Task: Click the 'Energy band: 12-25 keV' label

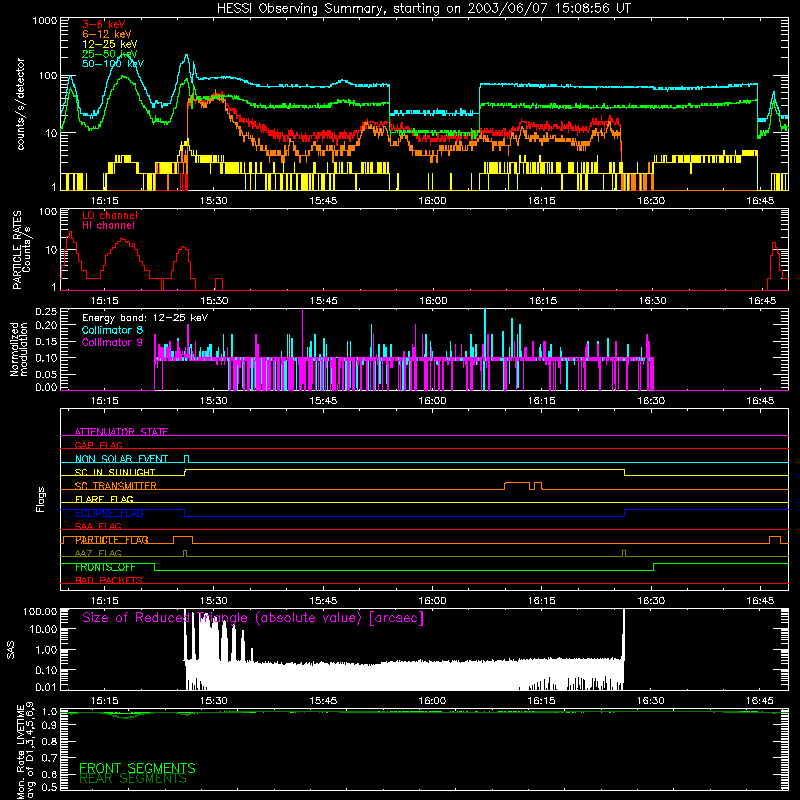Action: point(145,318)
